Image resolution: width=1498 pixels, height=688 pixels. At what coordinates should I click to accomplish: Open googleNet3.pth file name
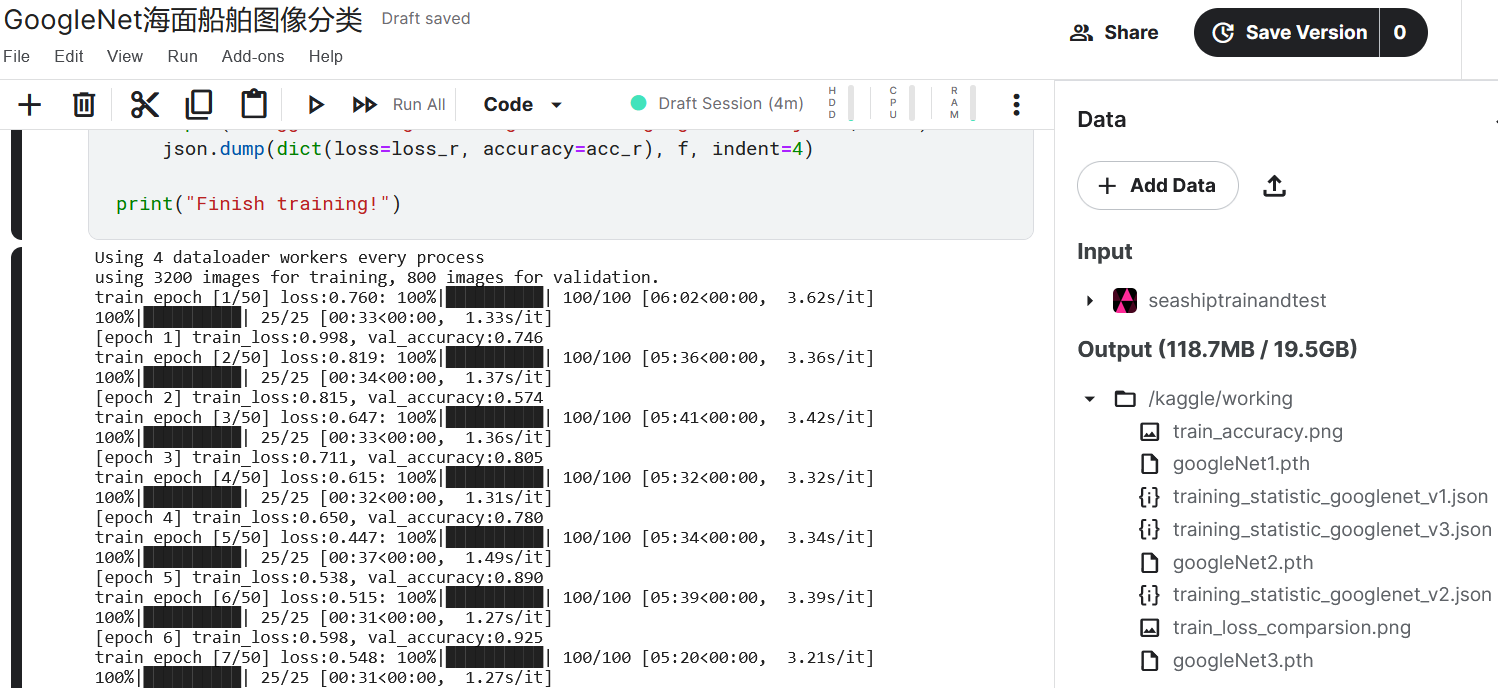click(x=1243, y=661)
